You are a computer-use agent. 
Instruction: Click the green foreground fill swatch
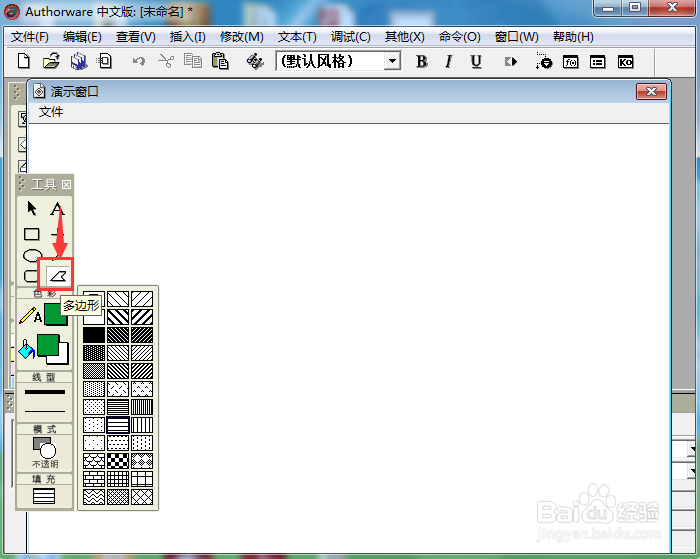coord(48,346)
